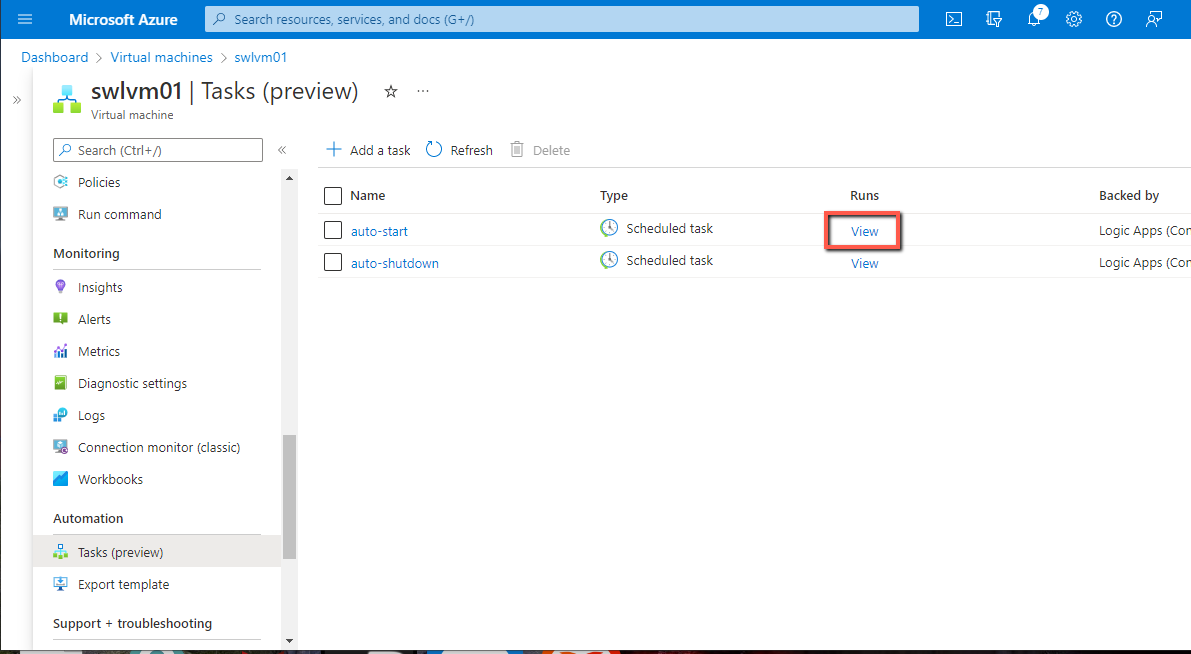Screen dimensions: 1191x654
Task: Focus the resource menu Search (Ctrl+/) box
Action: pyautogui.click(x=158, y=150)
